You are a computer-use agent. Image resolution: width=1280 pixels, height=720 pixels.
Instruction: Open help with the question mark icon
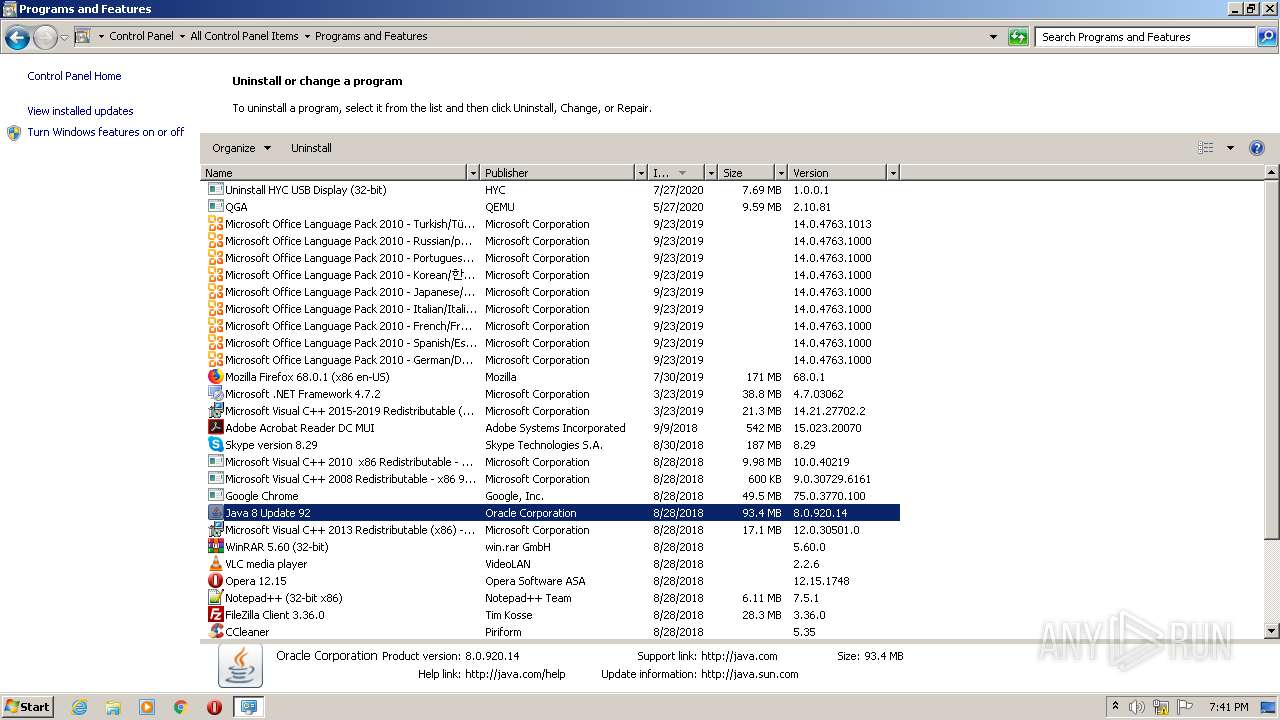pos(1257,148)
